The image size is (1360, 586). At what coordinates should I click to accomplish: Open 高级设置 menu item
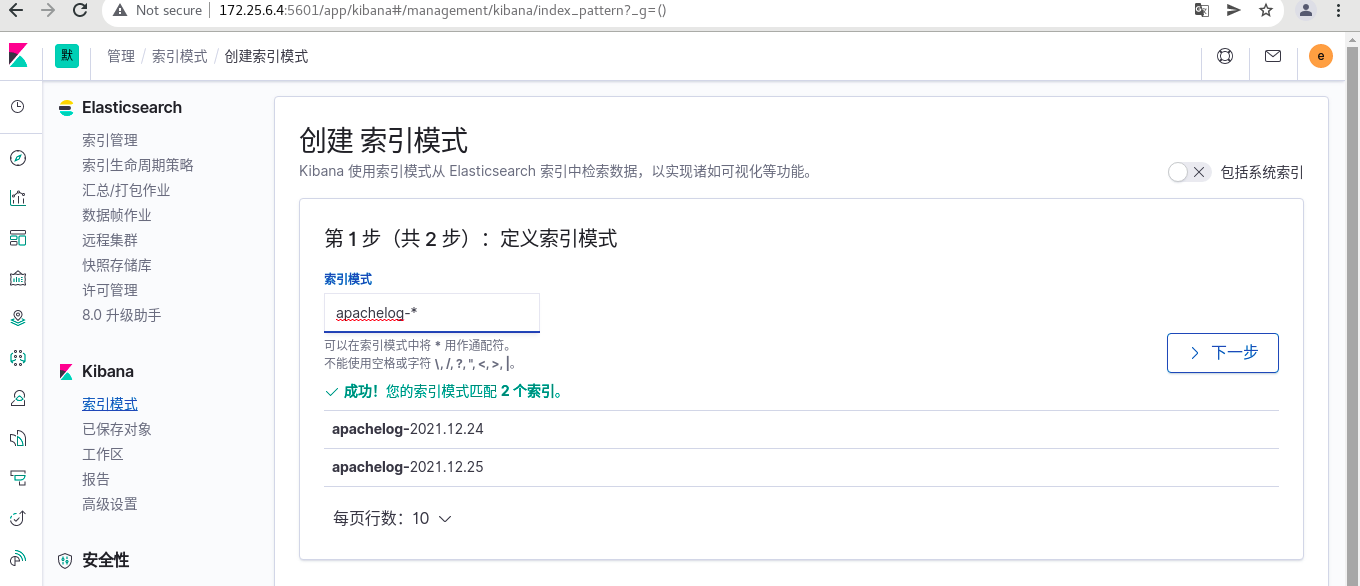pyautogui.click(x=110, y=504)
